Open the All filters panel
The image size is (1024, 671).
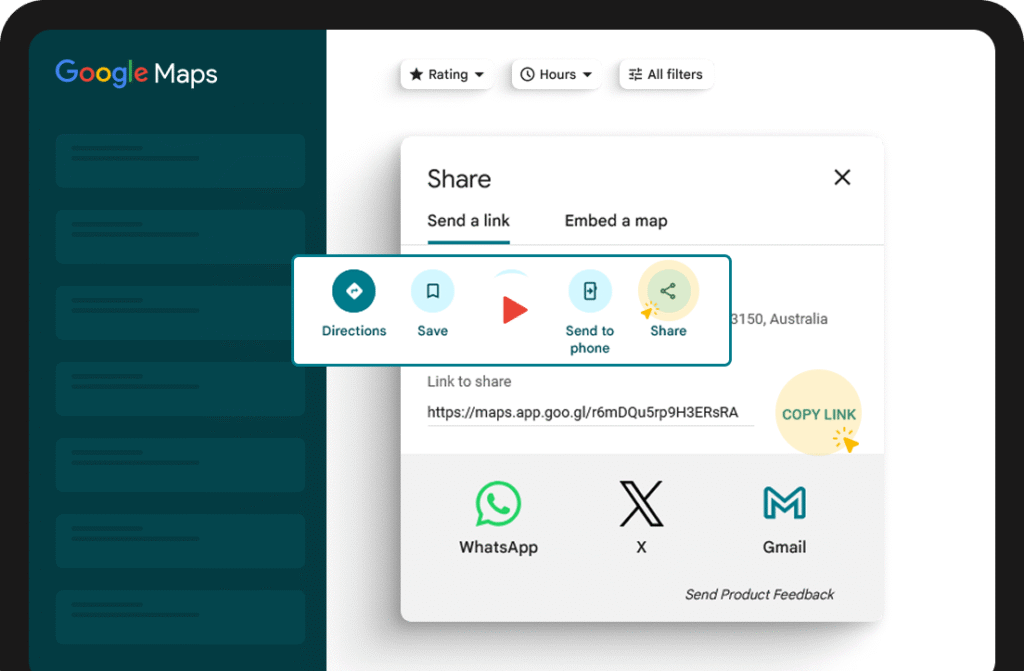(x=665, y=75)
